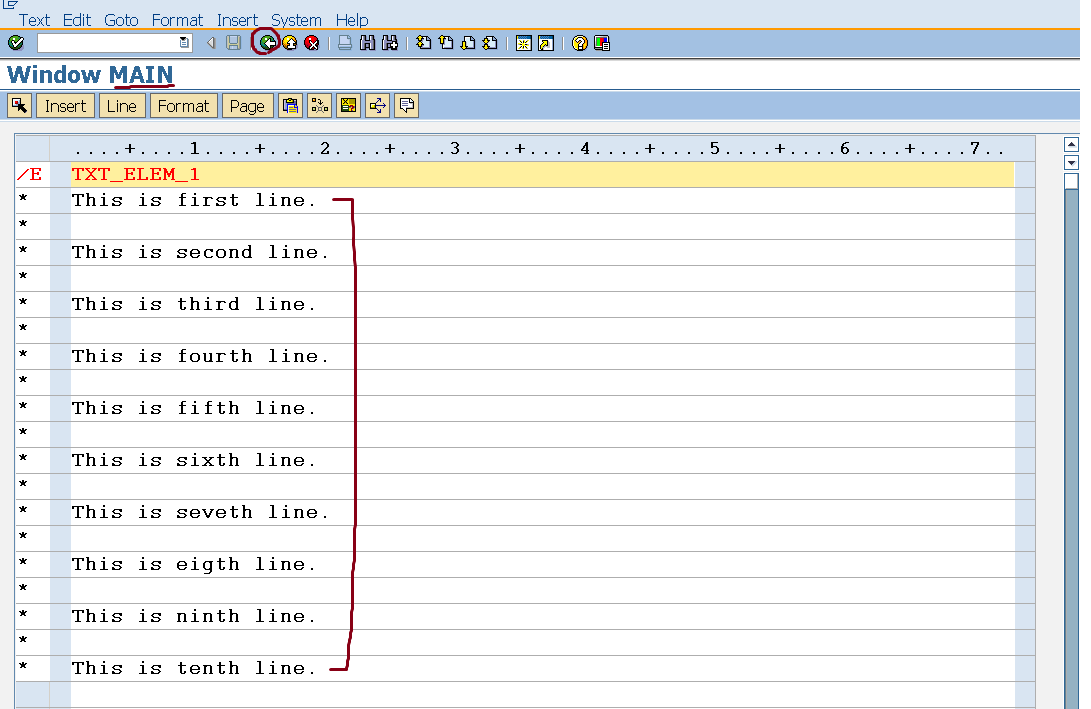
Task: Click the text 'This is fifth line.'
Action: (194, 408)
